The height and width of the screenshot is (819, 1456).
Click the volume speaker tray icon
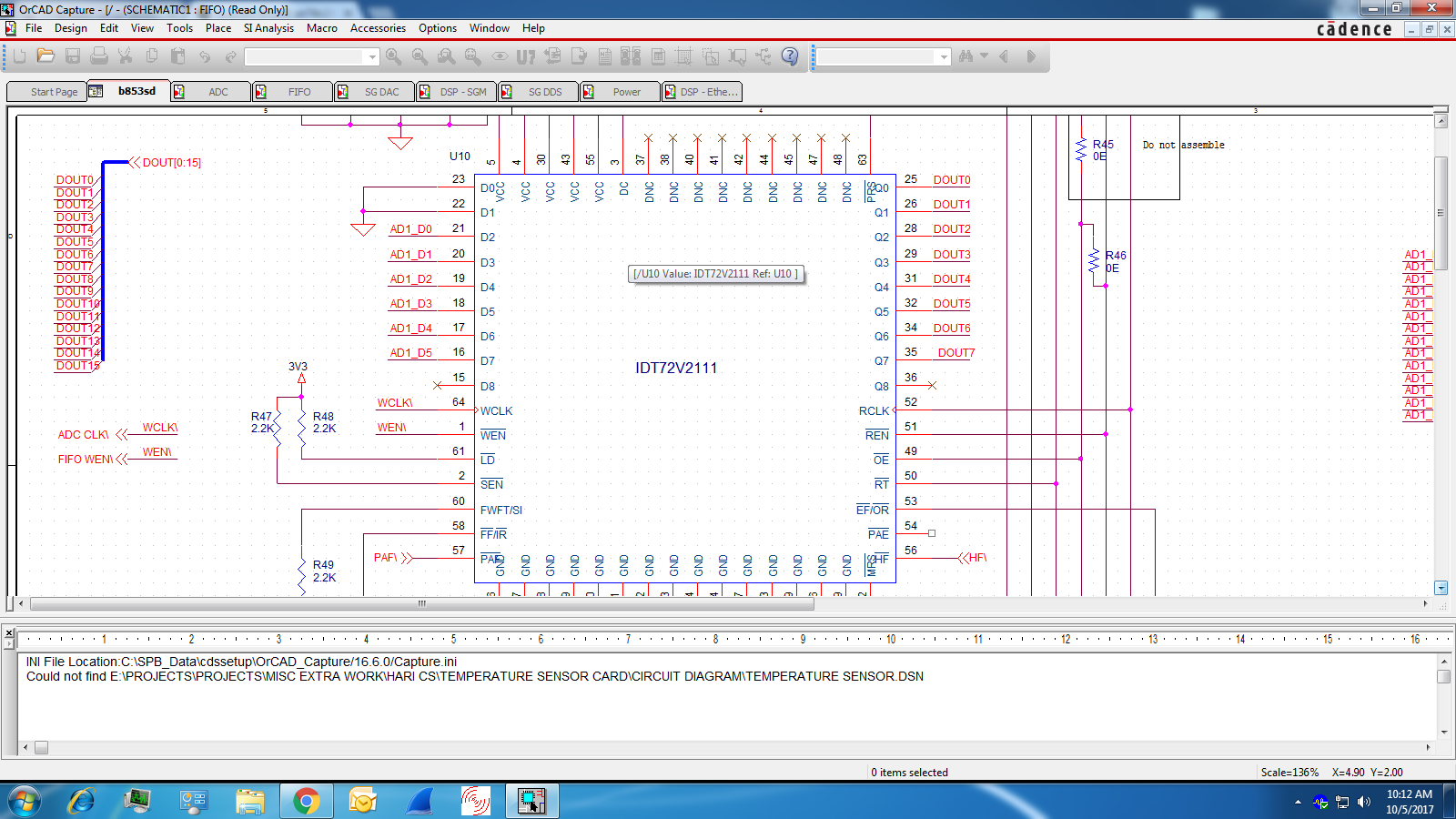(1363, 802)
